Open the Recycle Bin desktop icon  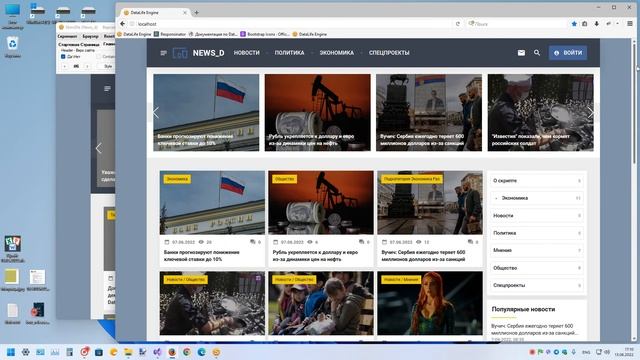13,46
